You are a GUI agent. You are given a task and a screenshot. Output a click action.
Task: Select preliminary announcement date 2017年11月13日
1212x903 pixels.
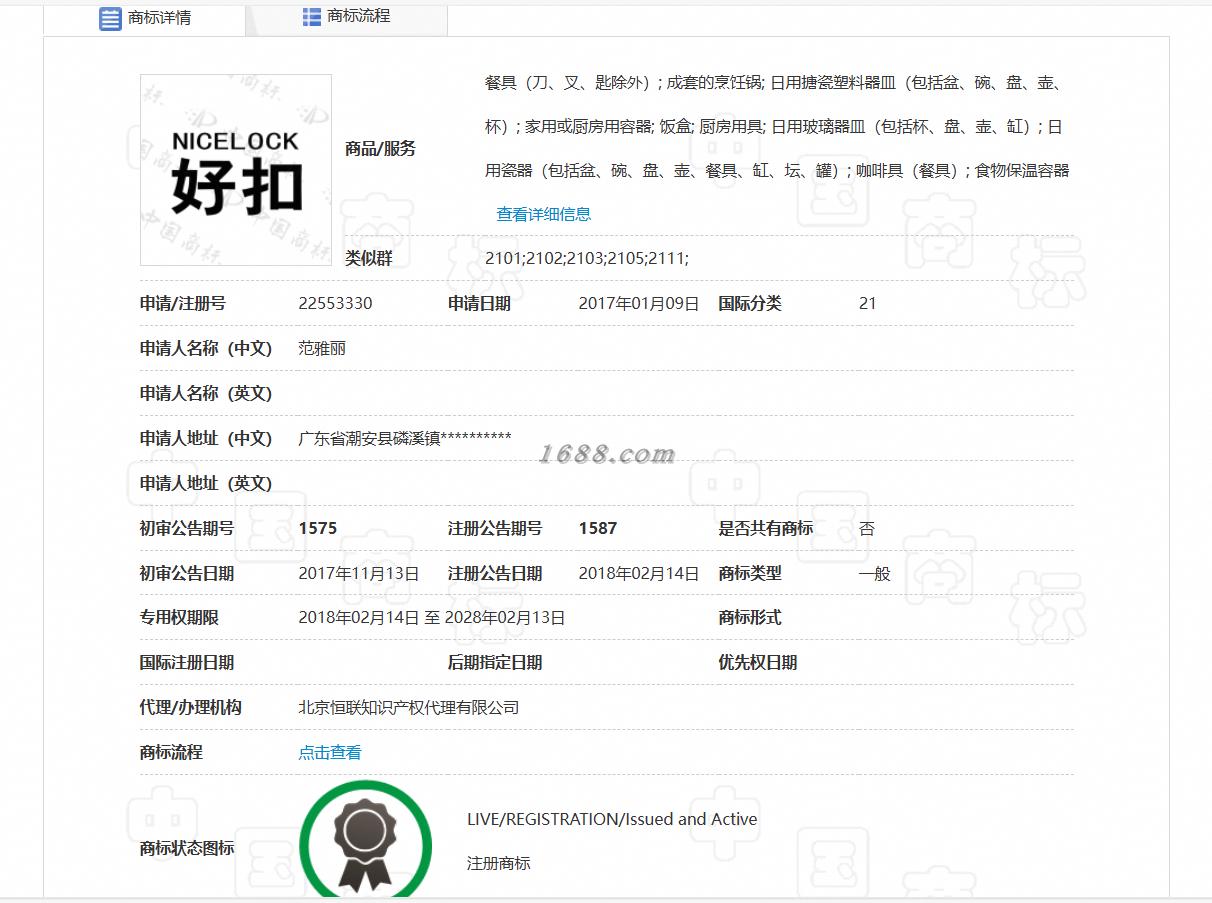coord(359,574)
